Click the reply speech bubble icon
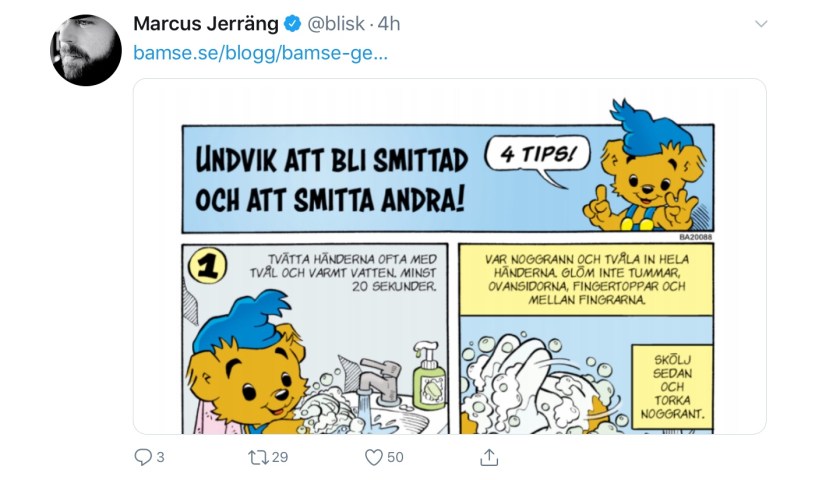 click(143, 457)
